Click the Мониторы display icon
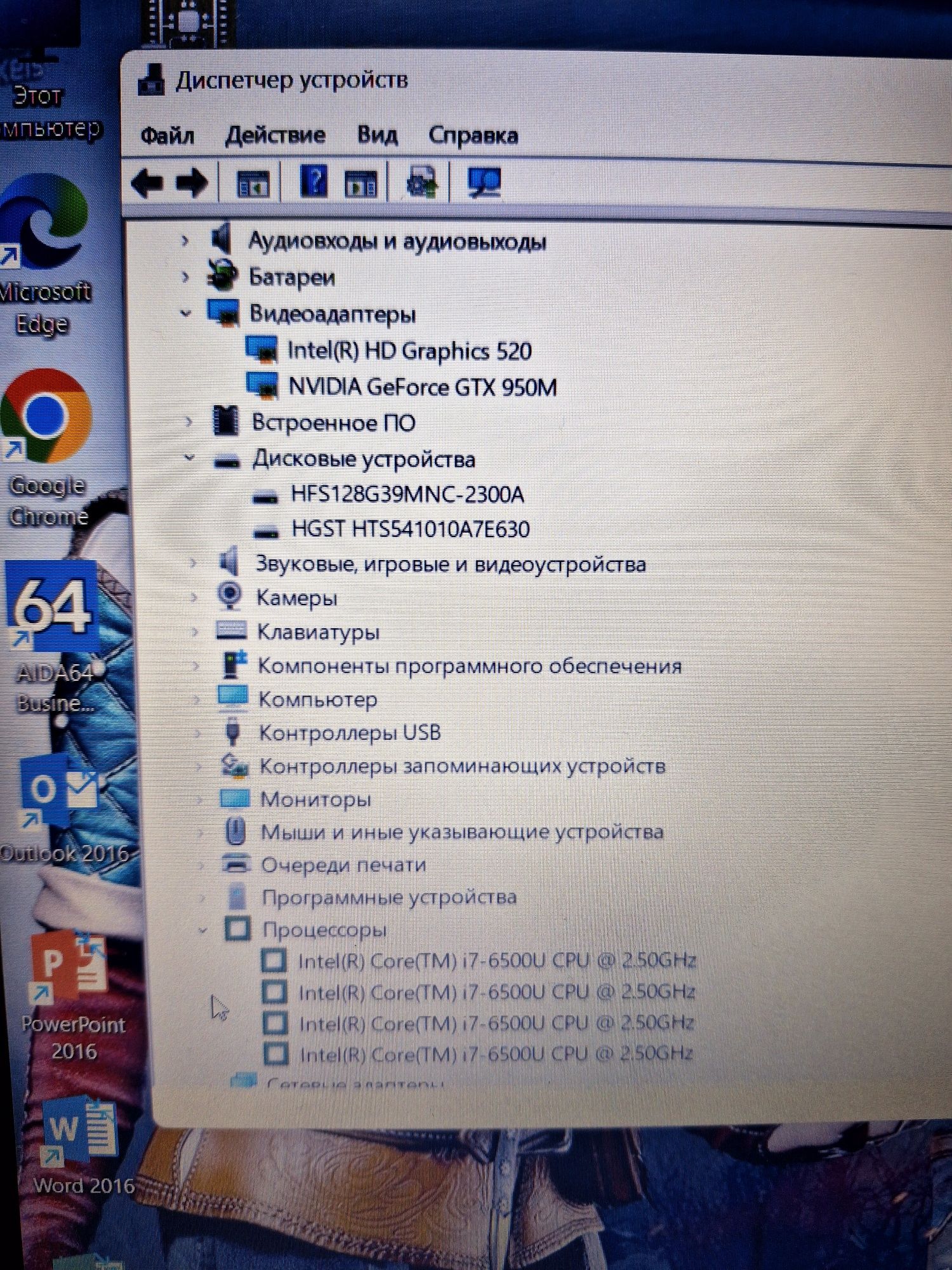This screenshot has width=952, height=1270. (x=234, y=798)
